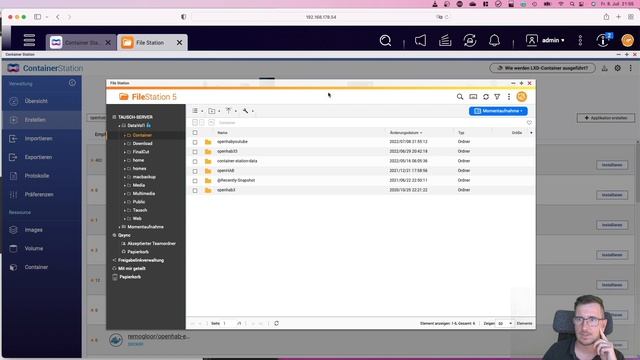Open the upload arrow dropdown
Screen dimensions: 640x360
pos(231,111)
